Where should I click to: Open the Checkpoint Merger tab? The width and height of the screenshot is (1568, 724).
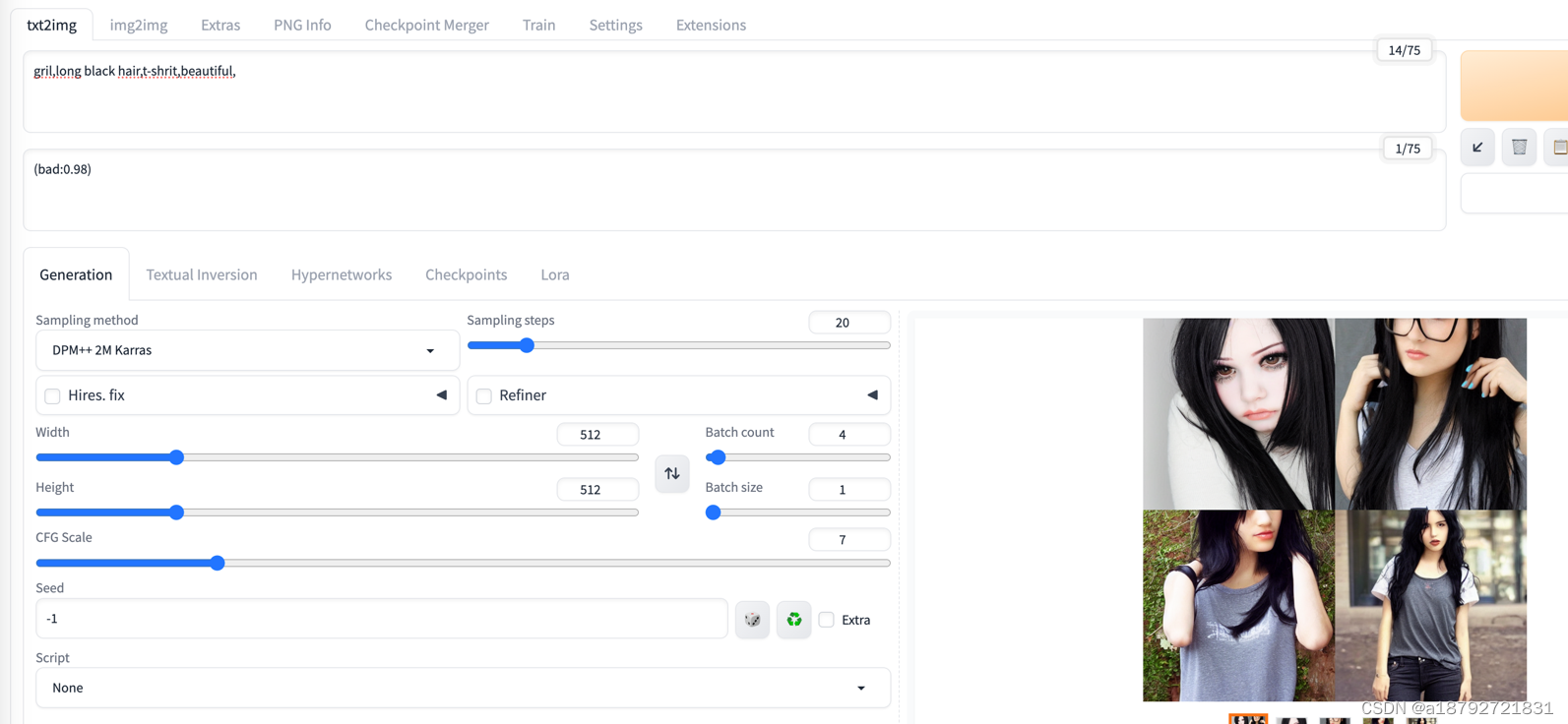pyautogui.click(x=426, y=25)
